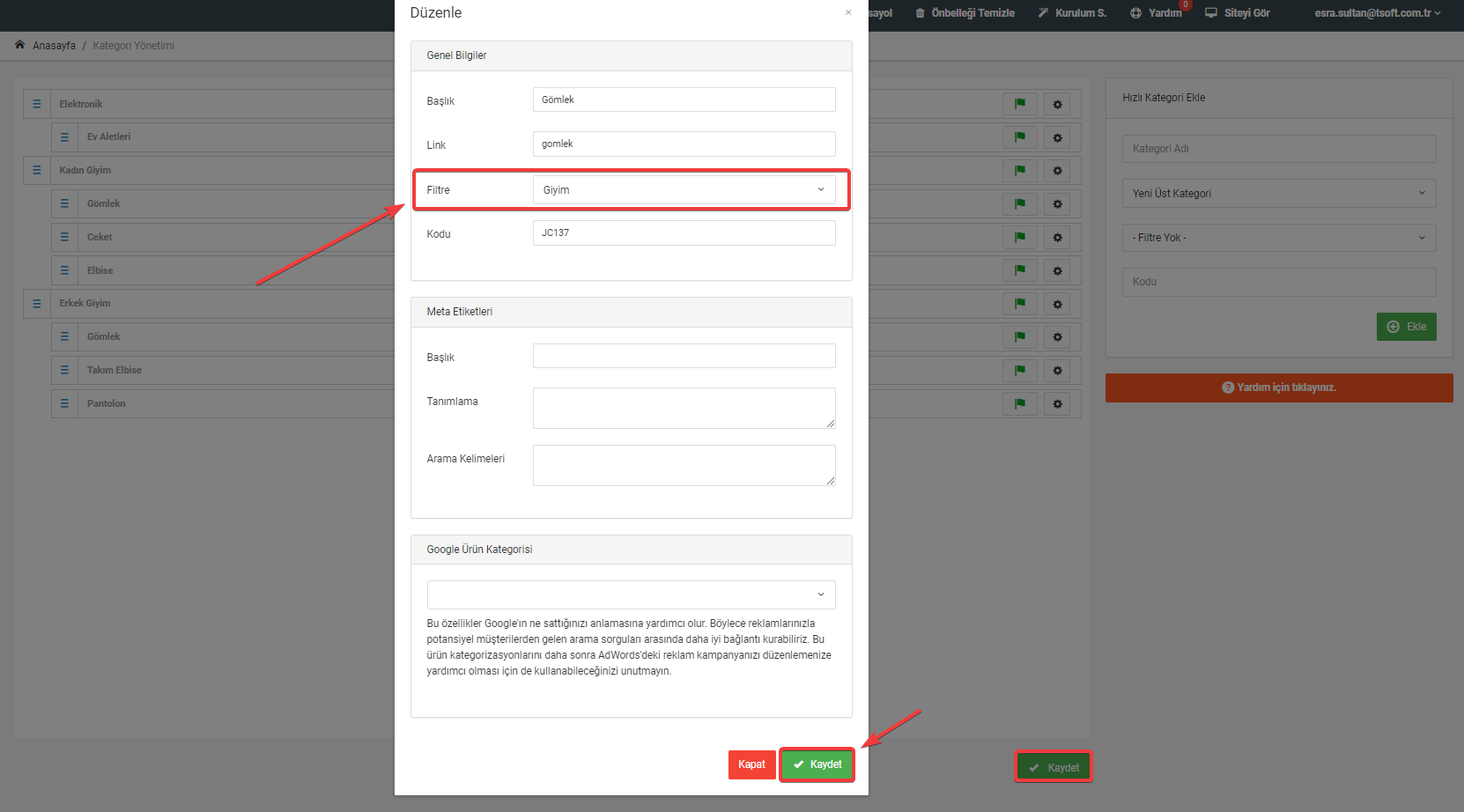The width and height of the screenshot is (1464, 812).
Task: Click the flag icon in the Erkek Giyim row
Action: [1020, 304]
